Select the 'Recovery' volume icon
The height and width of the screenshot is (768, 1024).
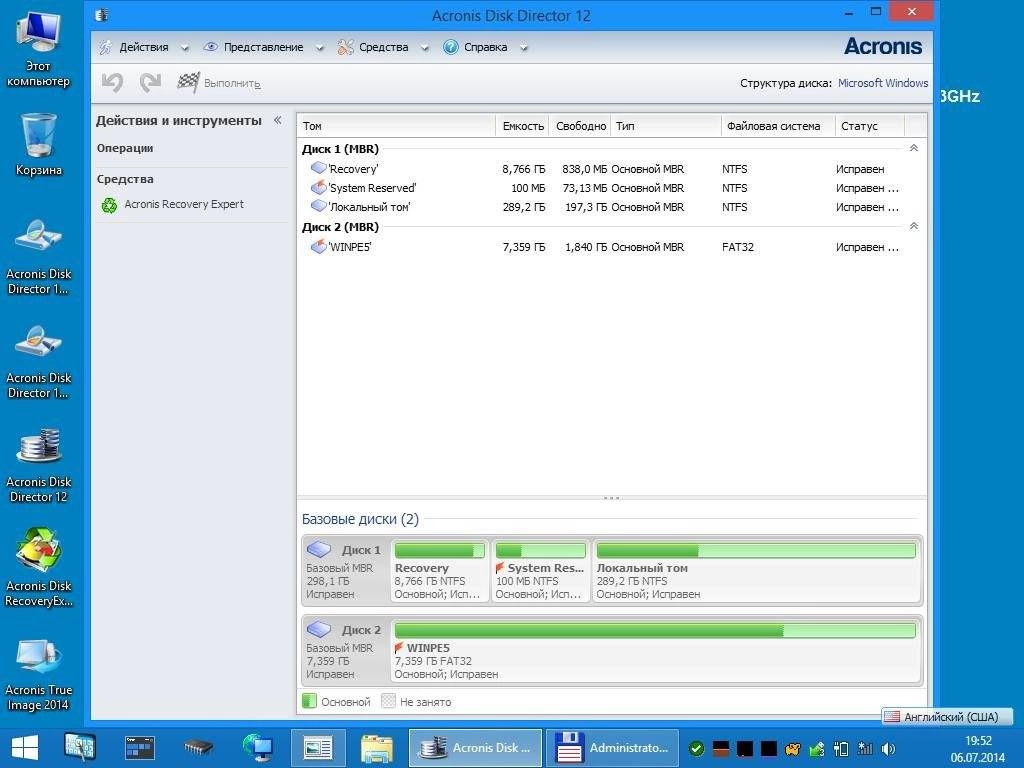coord(319,168)
